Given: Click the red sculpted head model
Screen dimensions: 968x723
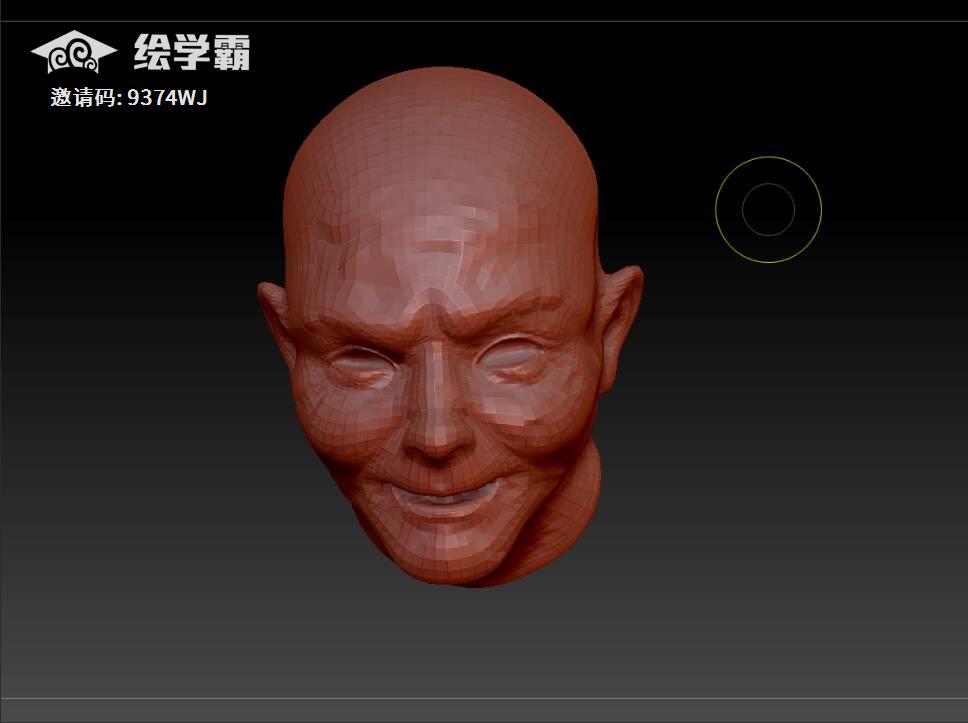Looking at the screenshot, I should click(x=449, y=327).
